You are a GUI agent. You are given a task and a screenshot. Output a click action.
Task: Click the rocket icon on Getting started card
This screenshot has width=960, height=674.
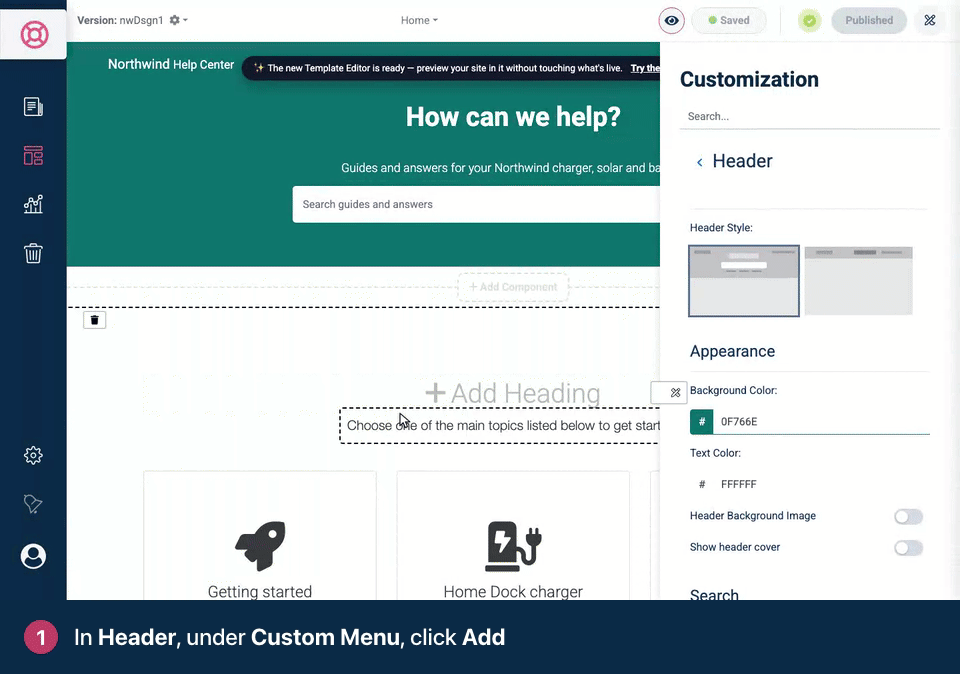pyautogui.click(x=260, y=546)
